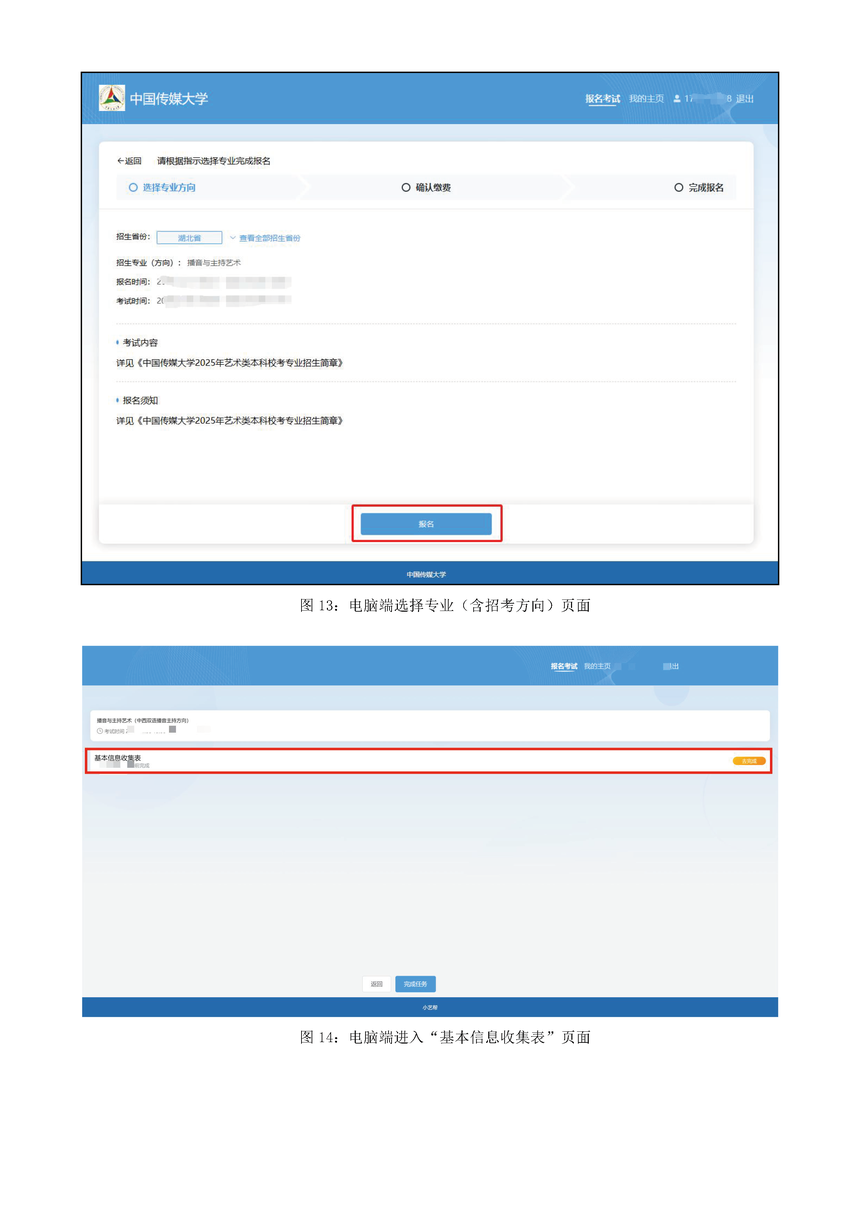The width and height of the screenshot is (860, 1216).
Task: Select the 完成报名 step
Action: tap(699, 187)
